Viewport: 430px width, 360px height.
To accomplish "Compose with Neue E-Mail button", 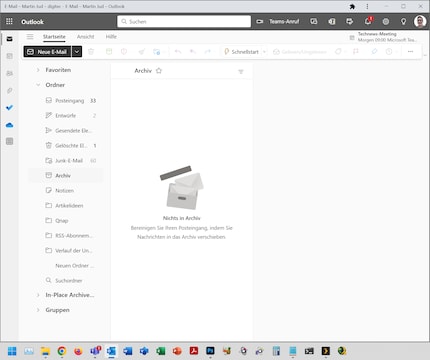I will coord(47,52).
